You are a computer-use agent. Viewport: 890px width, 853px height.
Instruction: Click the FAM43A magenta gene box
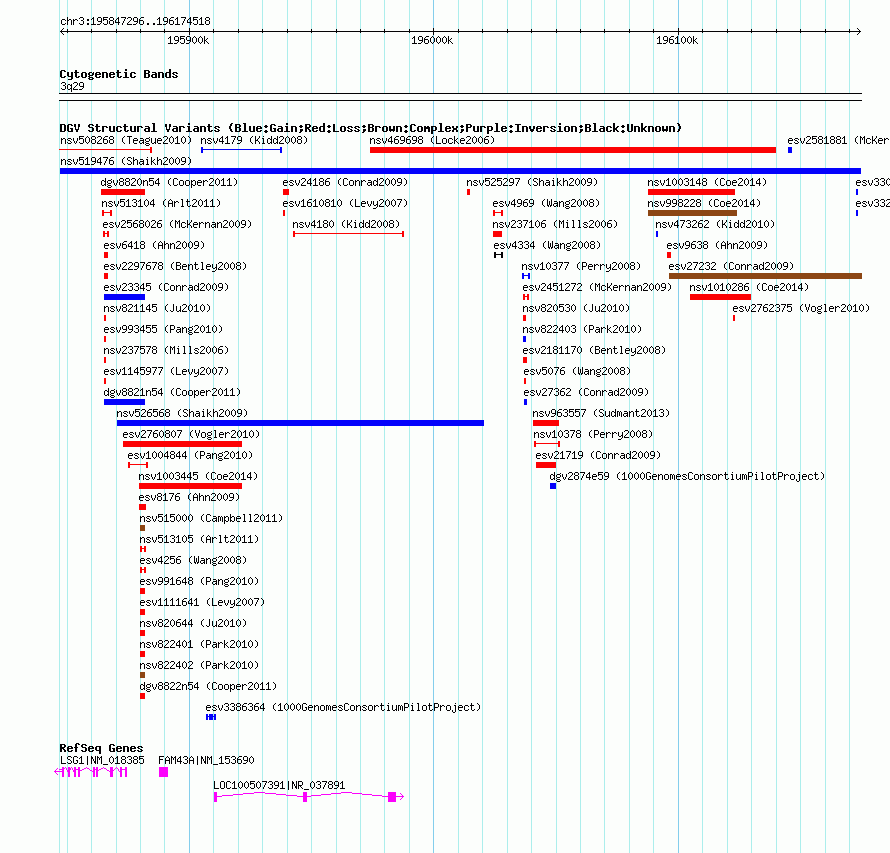coord(163,772)
